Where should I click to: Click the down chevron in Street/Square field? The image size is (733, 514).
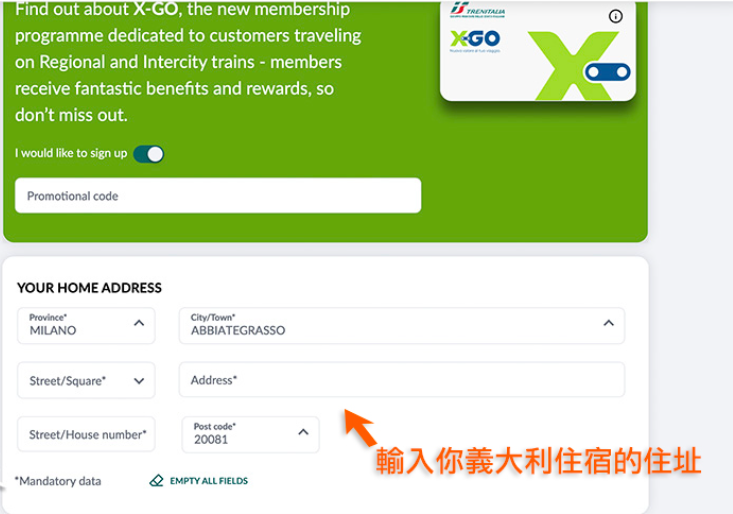pos(139,381)
